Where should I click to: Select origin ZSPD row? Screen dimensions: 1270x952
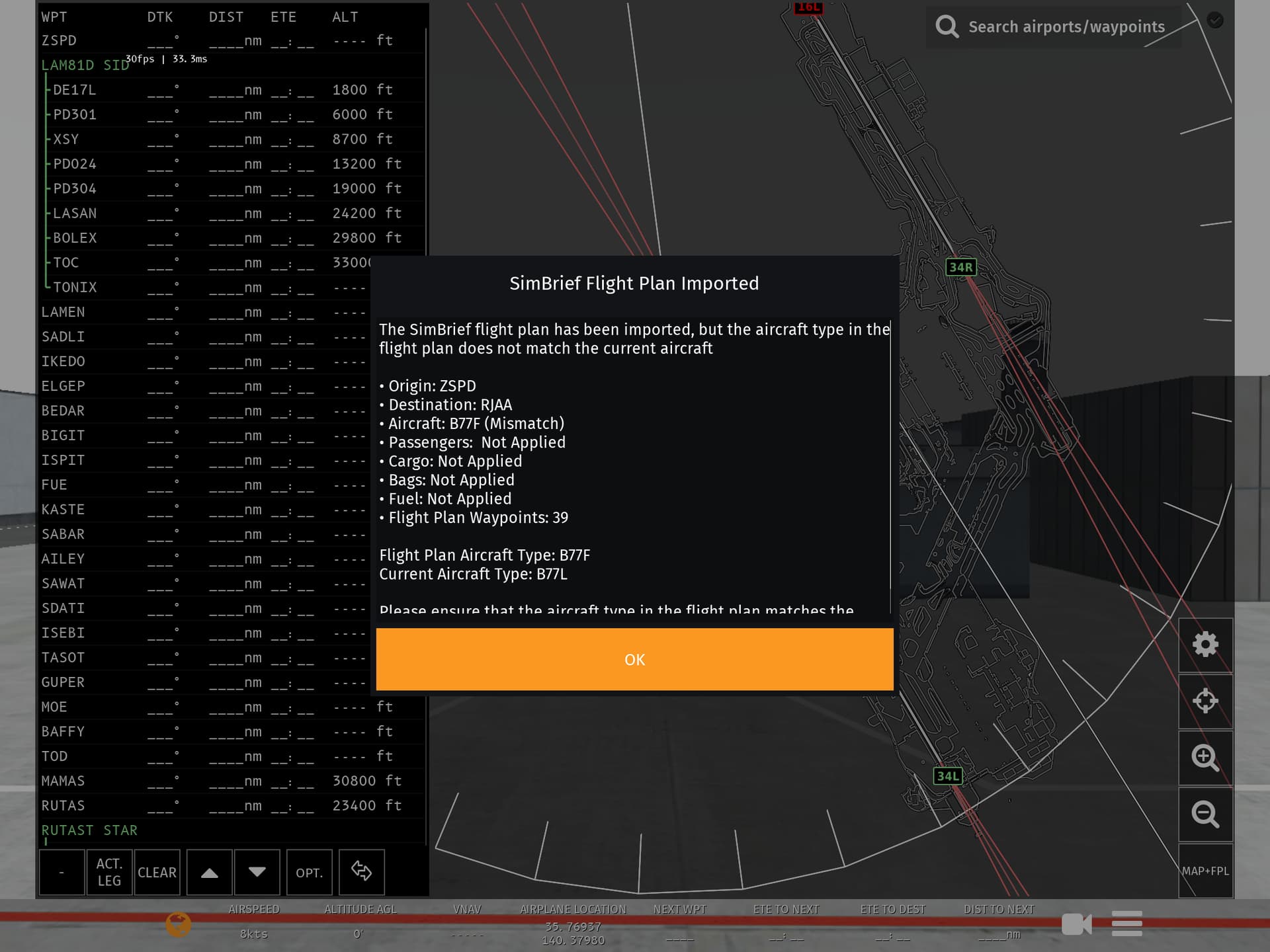tap(232, 40)
